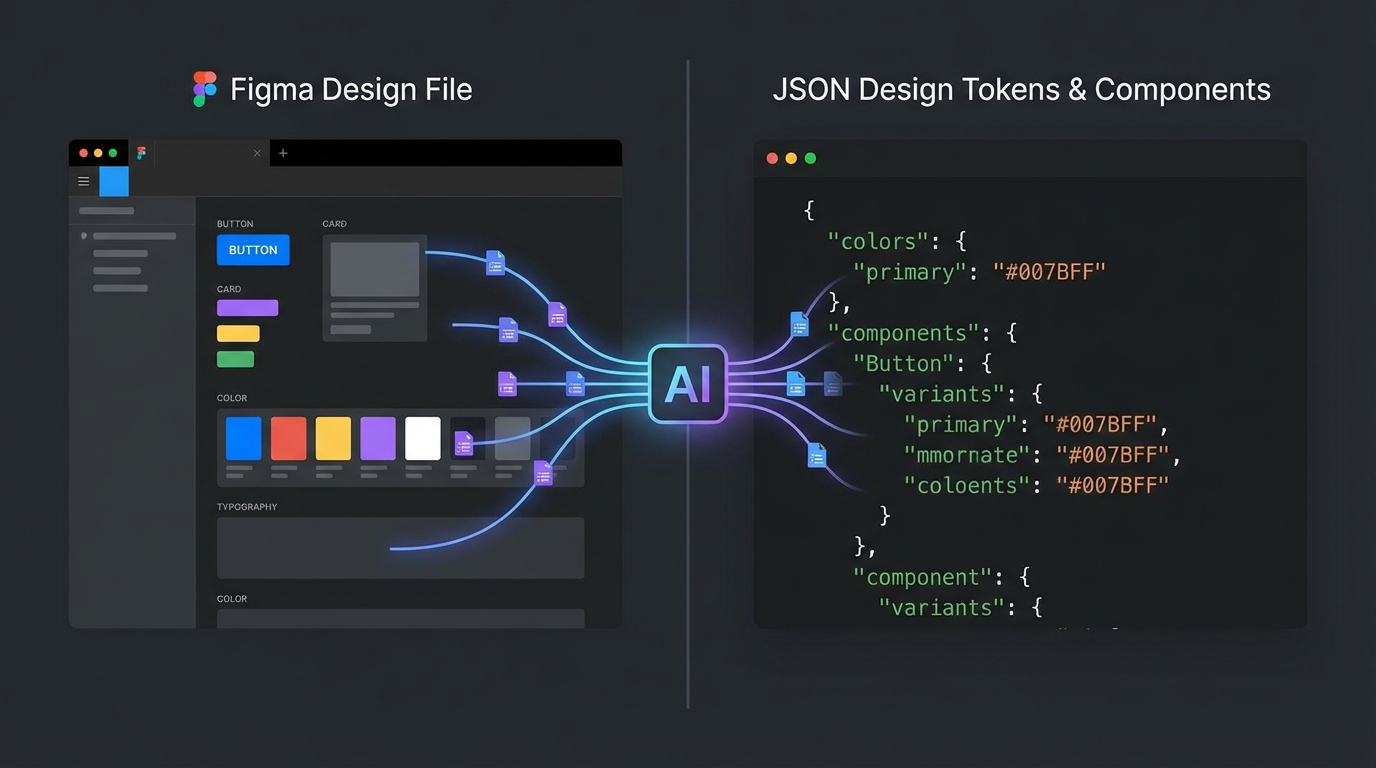This screenshot has width=1376, height=768.
Task: Click the Figma icon in the window tab
Action: (142, 153)
